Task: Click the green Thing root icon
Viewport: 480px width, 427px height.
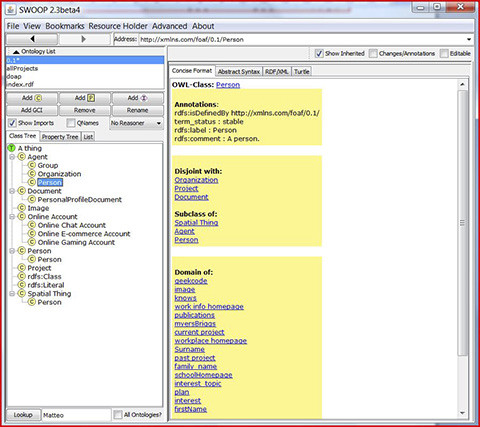Action: point(12,148)
